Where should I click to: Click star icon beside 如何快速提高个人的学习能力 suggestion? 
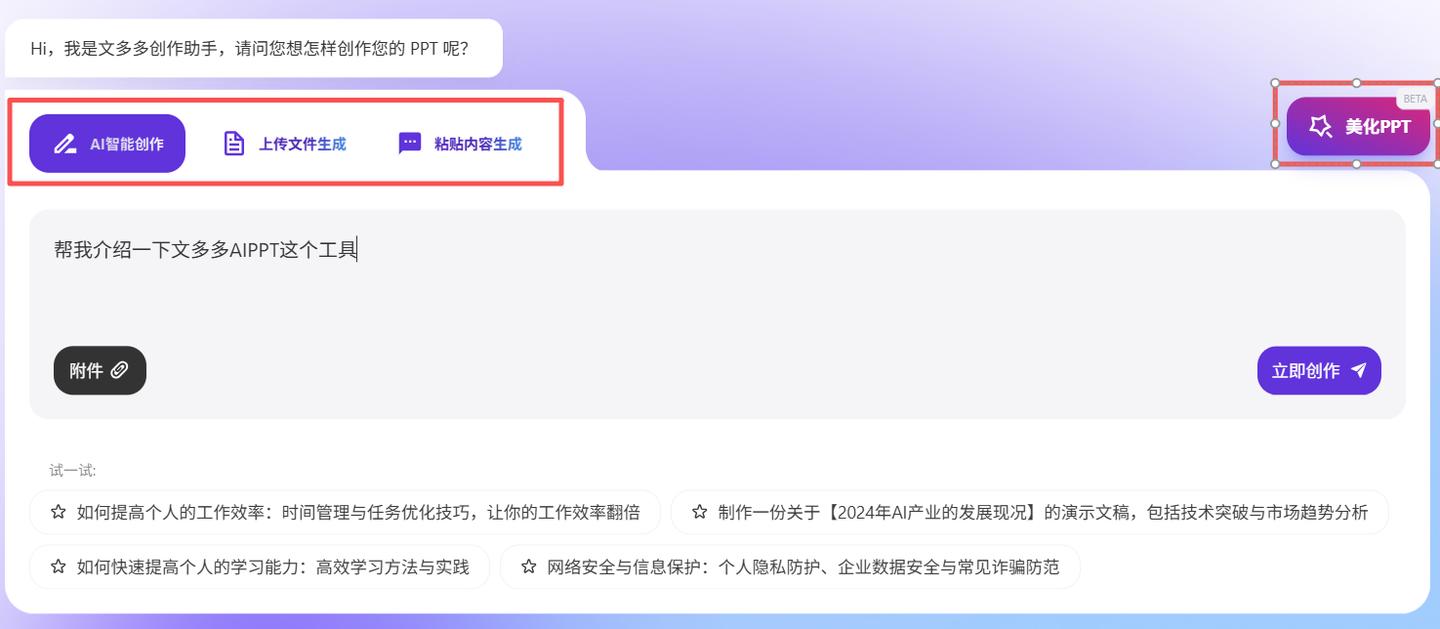tap(58, 567)
